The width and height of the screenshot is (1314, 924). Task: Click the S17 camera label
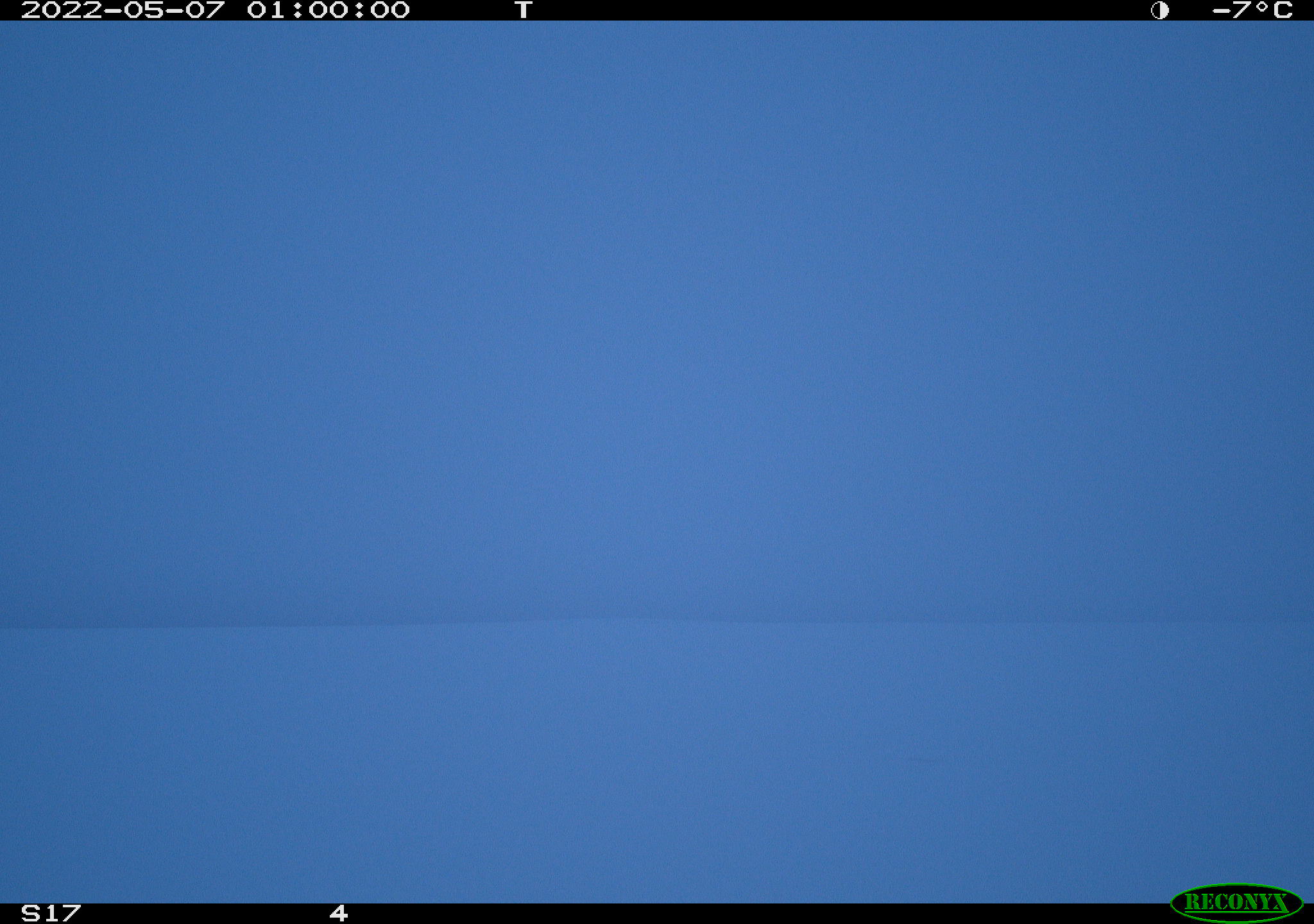[51, 913]
